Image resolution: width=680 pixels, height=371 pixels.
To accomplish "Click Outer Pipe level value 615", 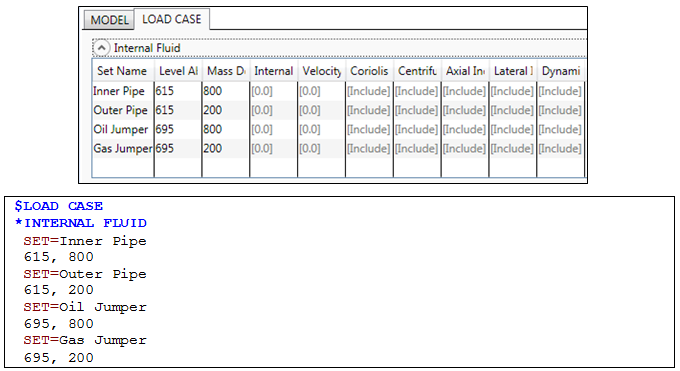I will [178, 110].
